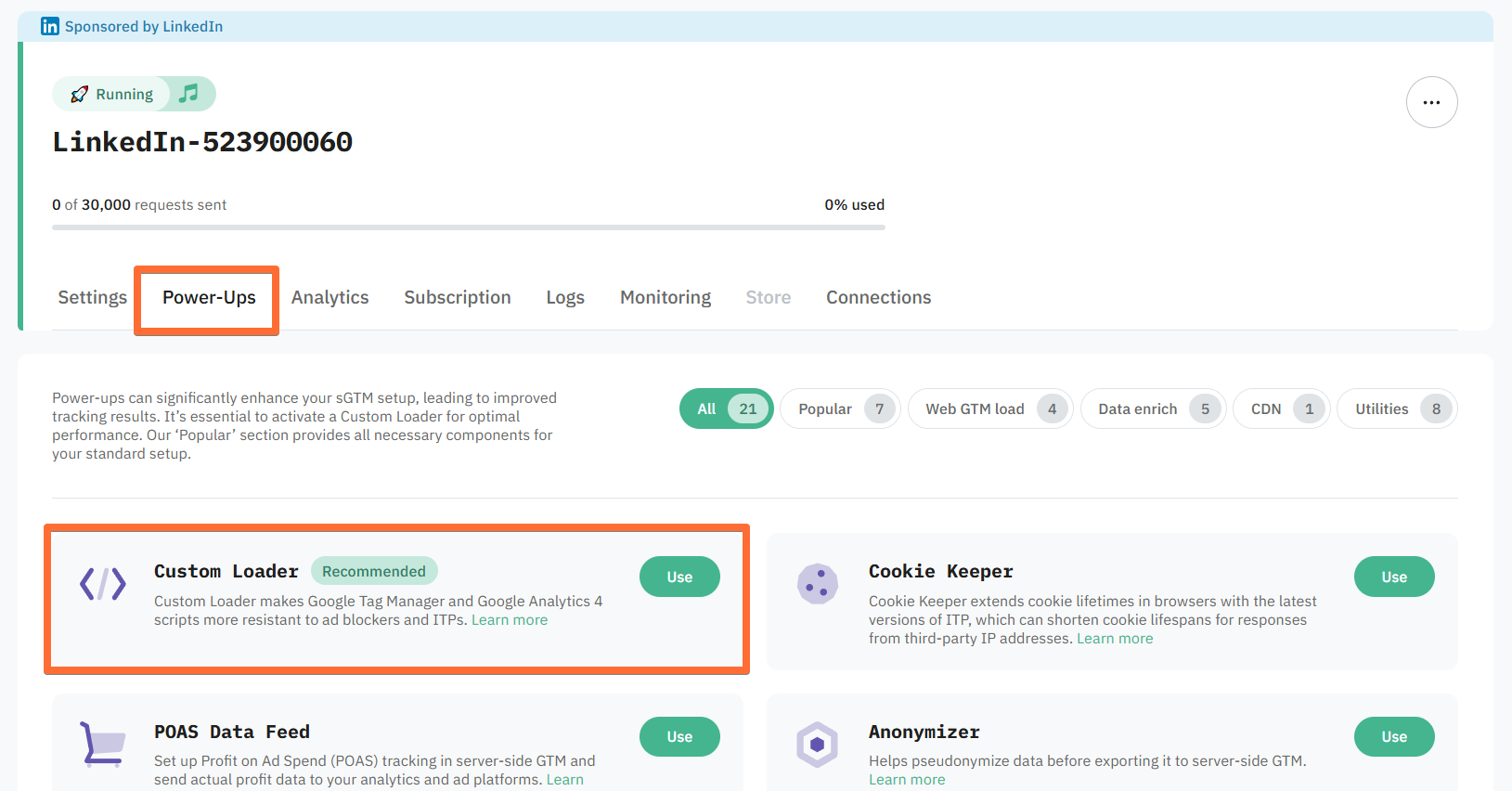Open the Settings tab
The width and height of the screenshot is (1512, 791).
click(x=92, y=297)
